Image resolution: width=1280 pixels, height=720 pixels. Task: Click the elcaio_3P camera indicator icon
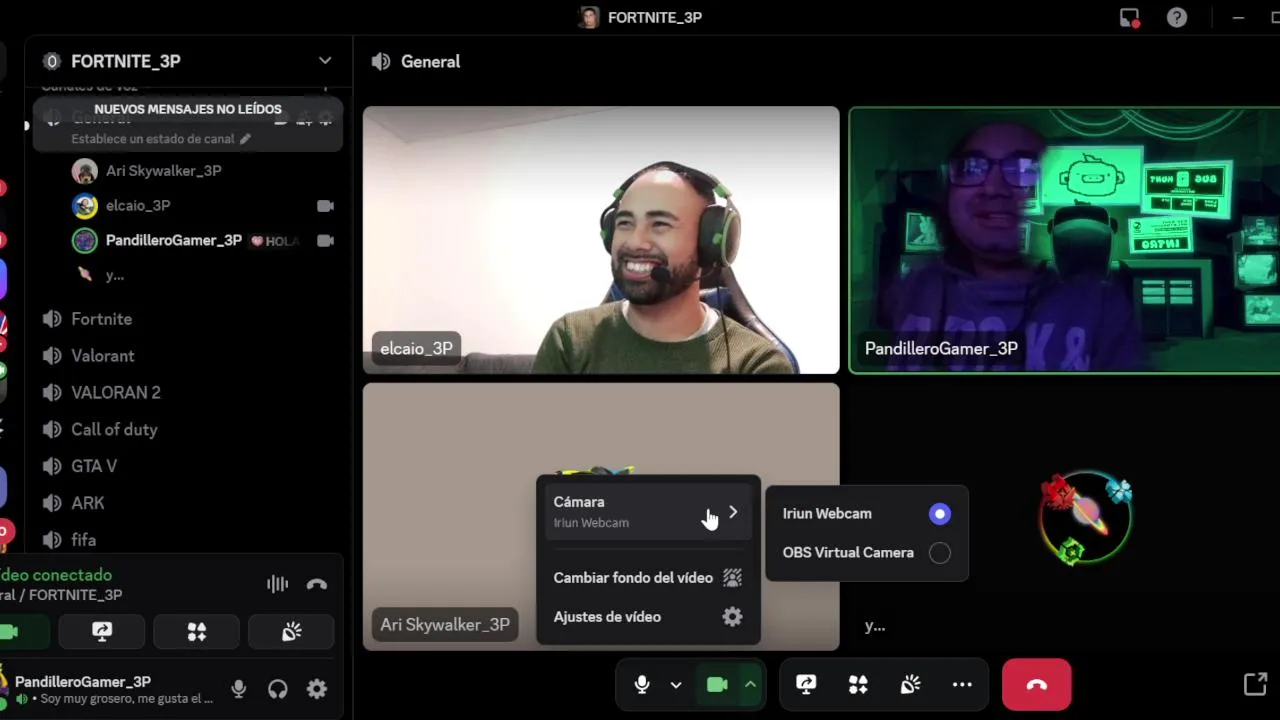[325, 206]
